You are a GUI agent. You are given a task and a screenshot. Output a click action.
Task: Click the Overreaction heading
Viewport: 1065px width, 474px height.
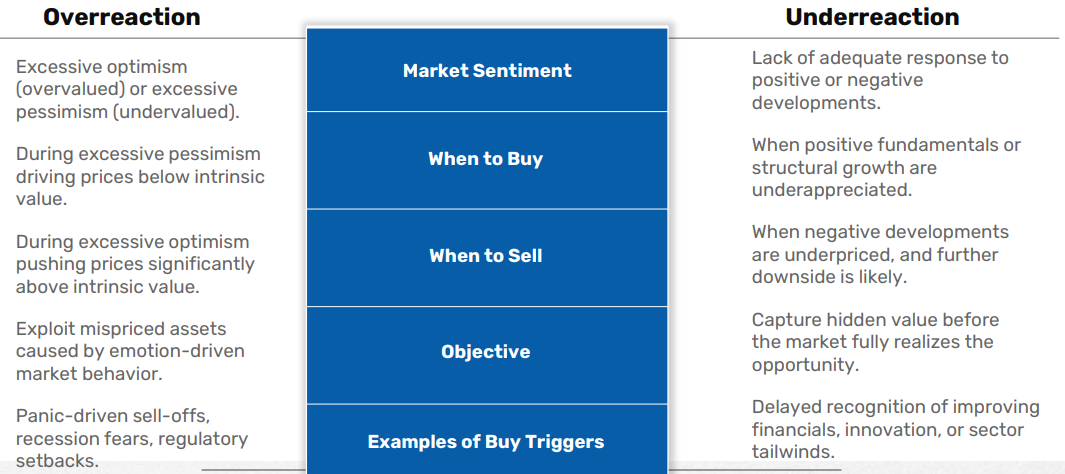(122, 17)
